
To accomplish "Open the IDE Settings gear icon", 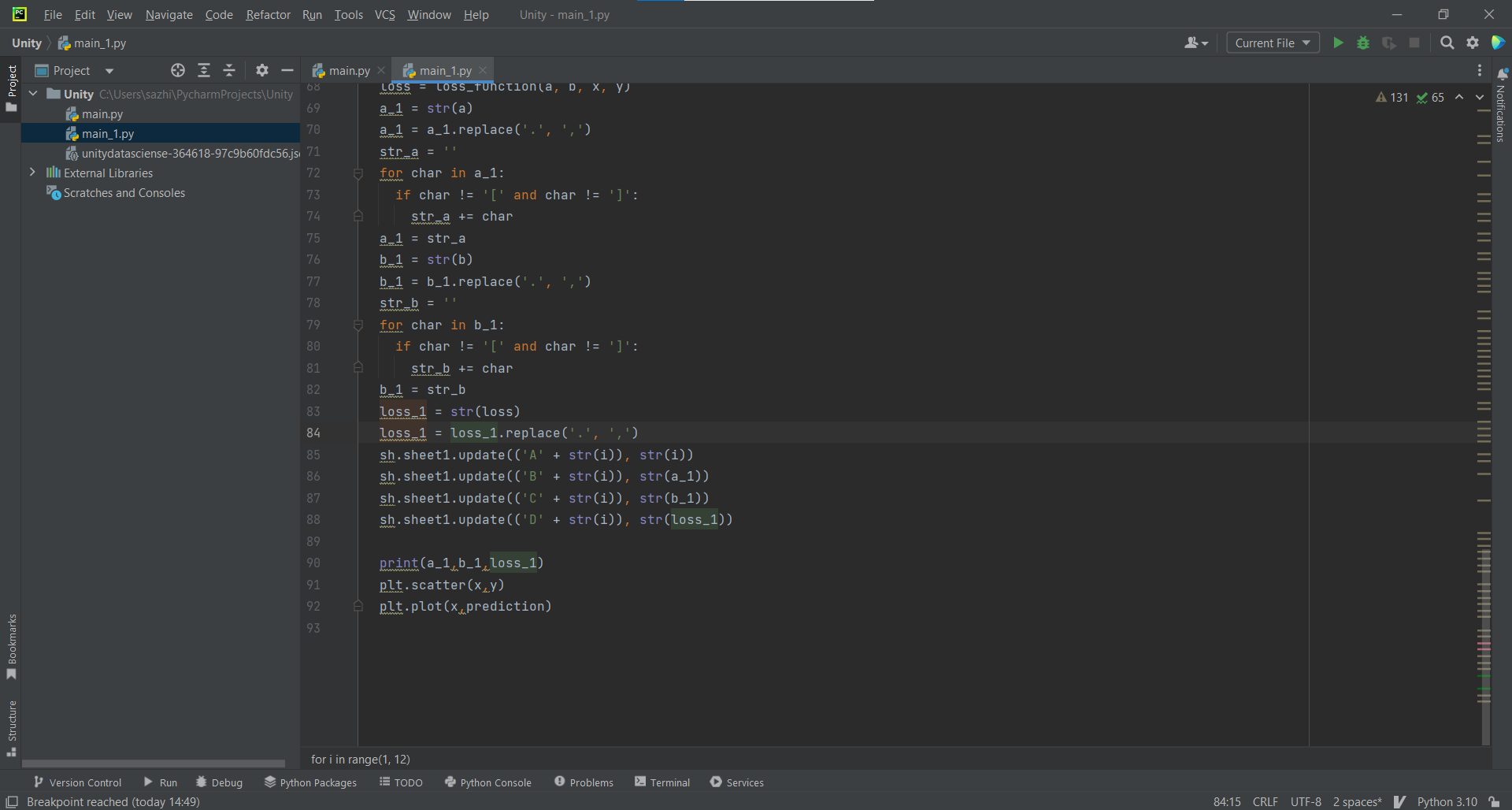I will point(1473,43).
